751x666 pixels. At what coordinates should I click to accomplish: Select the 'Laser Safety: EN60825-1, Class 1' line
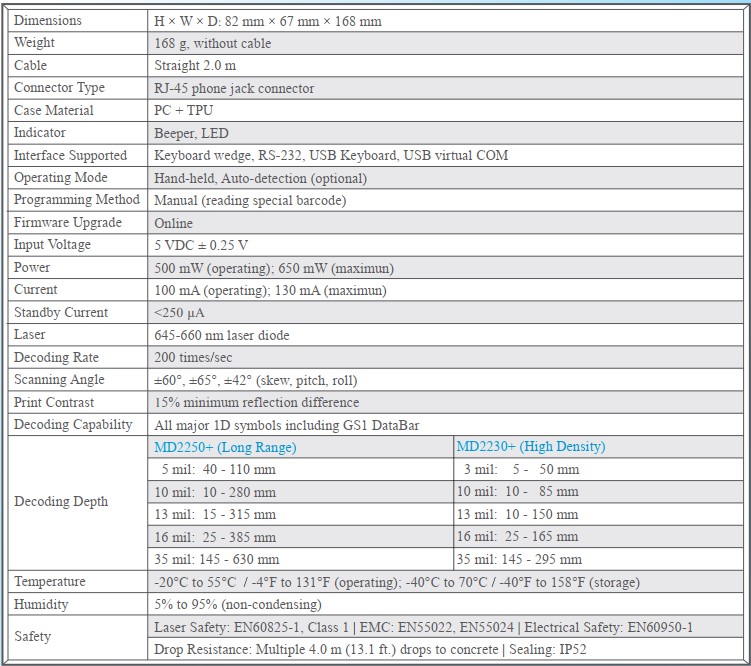tap(423, 627)
